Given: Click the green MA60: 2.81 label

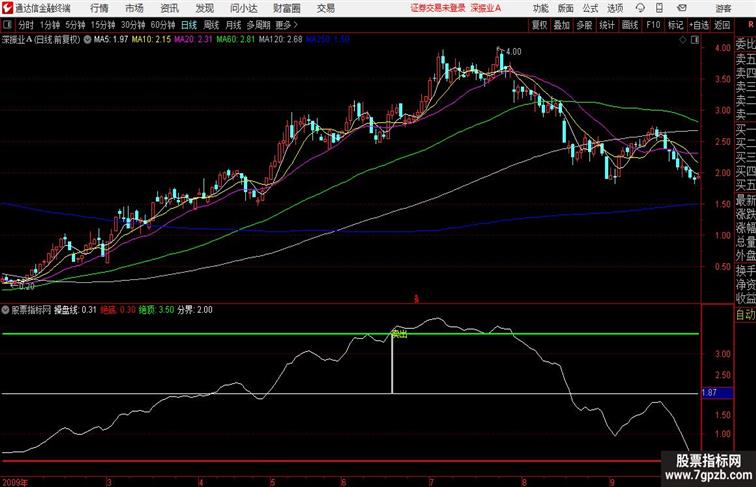Looking at the screenshot, I should 236,40.
